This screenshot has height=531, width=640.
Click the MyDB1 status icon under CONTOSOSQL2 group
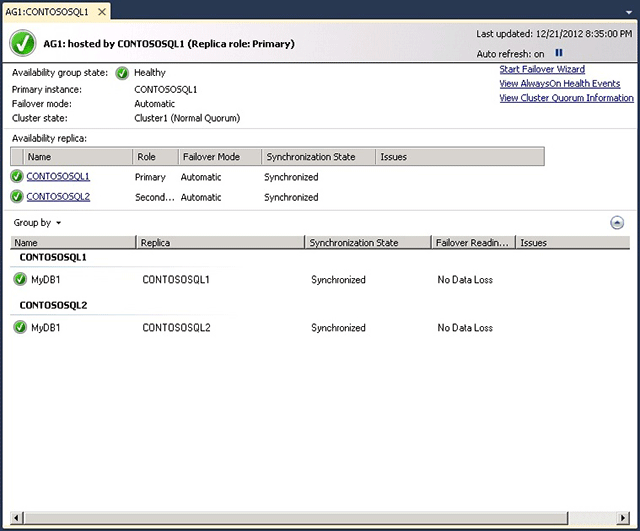pyautogui.click(x=20, y=327)
